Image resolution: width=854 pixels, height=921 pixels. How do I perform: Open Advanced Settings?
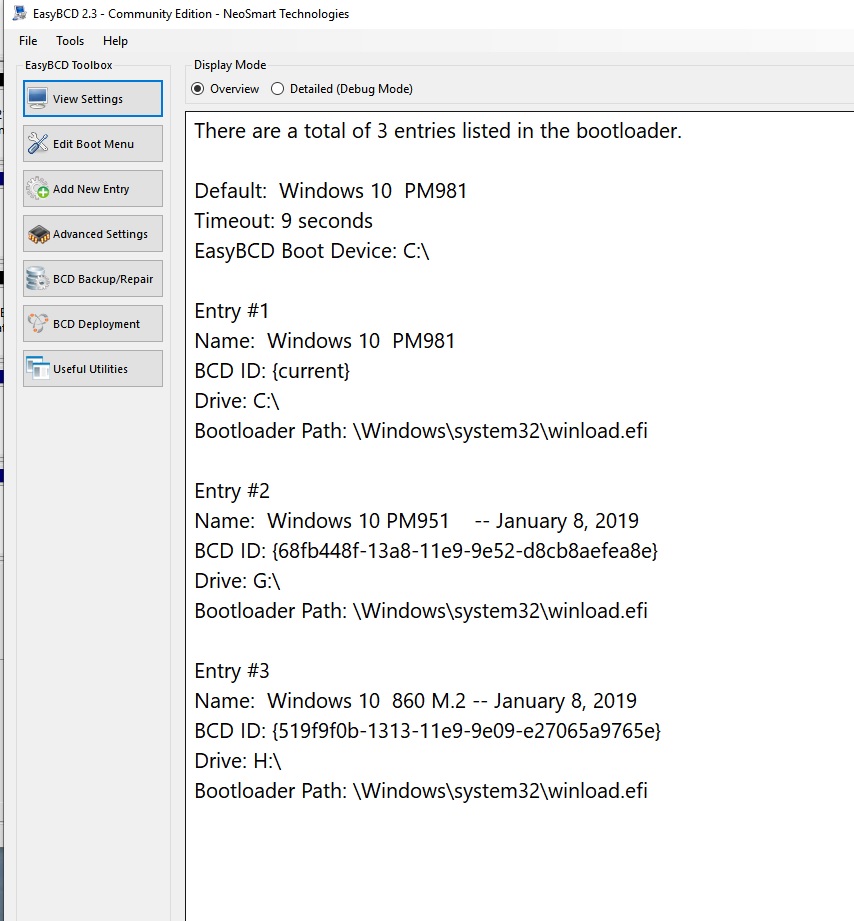click(93, 234)
